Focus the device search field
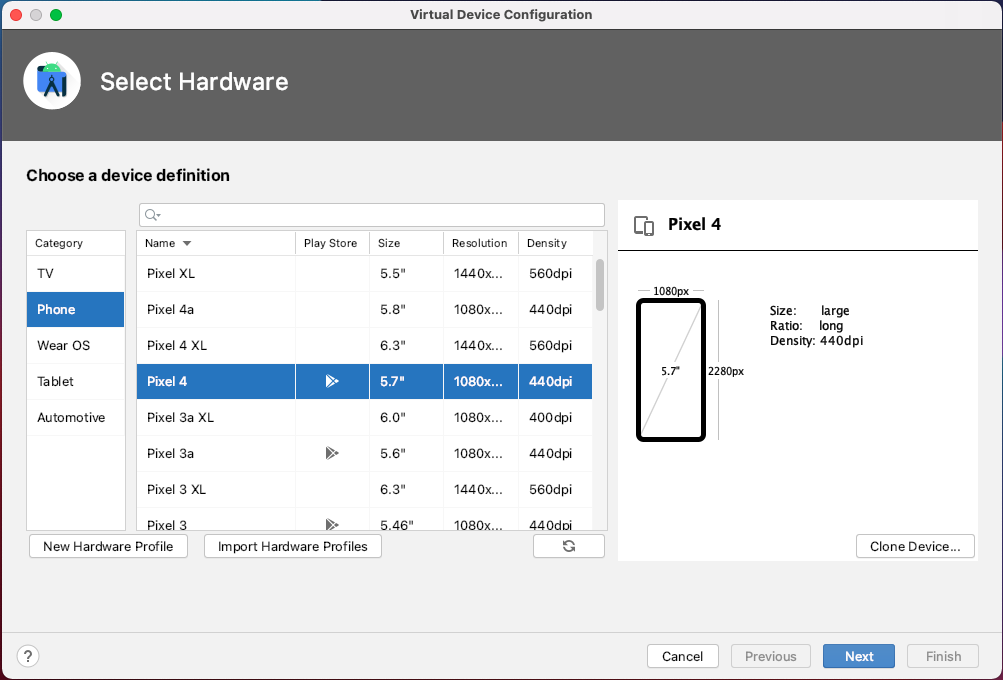This screenshot has height=680, width=1003. pos(372,215)
